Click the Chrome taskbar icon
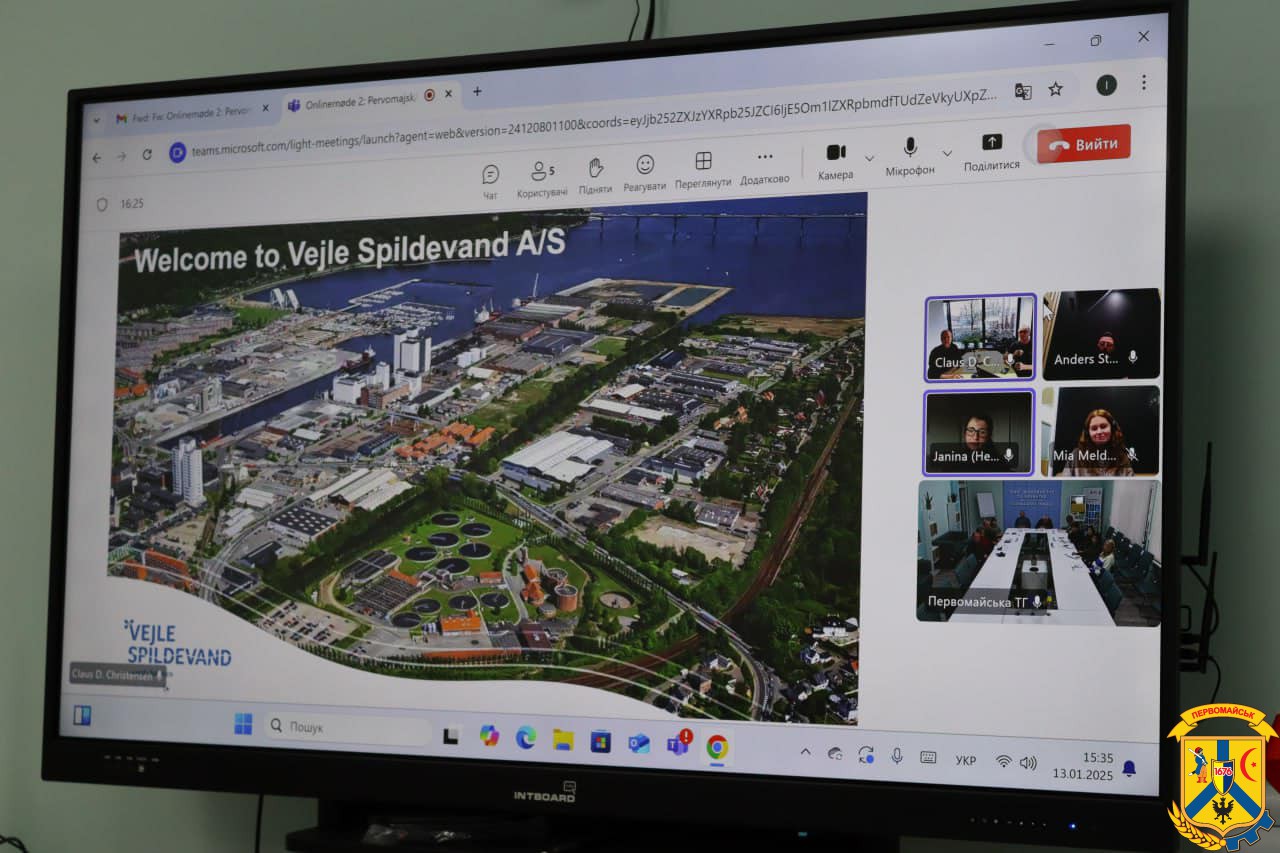Image resolution: width=1280 pixels, height=853 pixels. pos(717,747)
